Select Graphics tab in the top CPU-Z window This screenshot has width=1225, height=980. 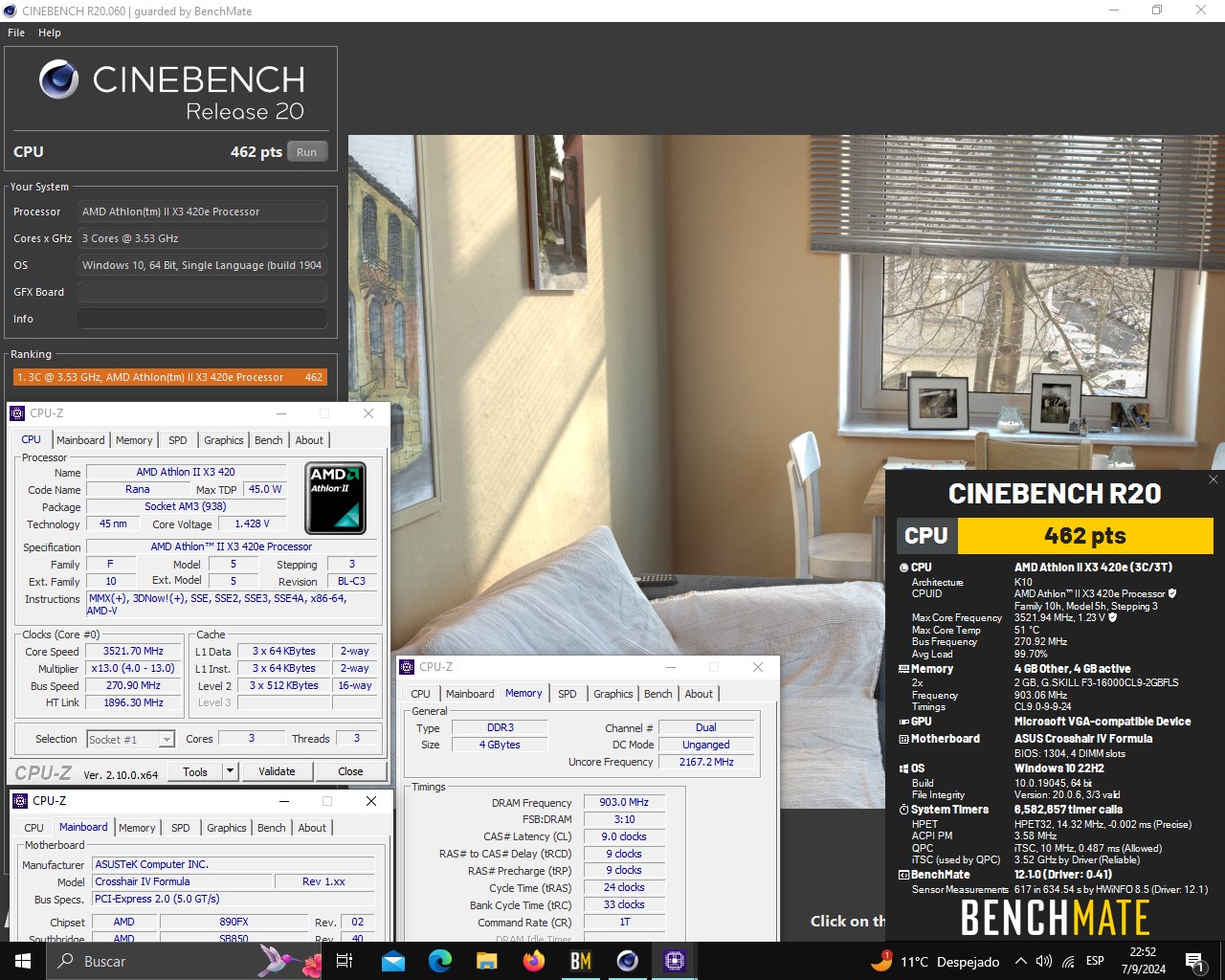point(224,440)
